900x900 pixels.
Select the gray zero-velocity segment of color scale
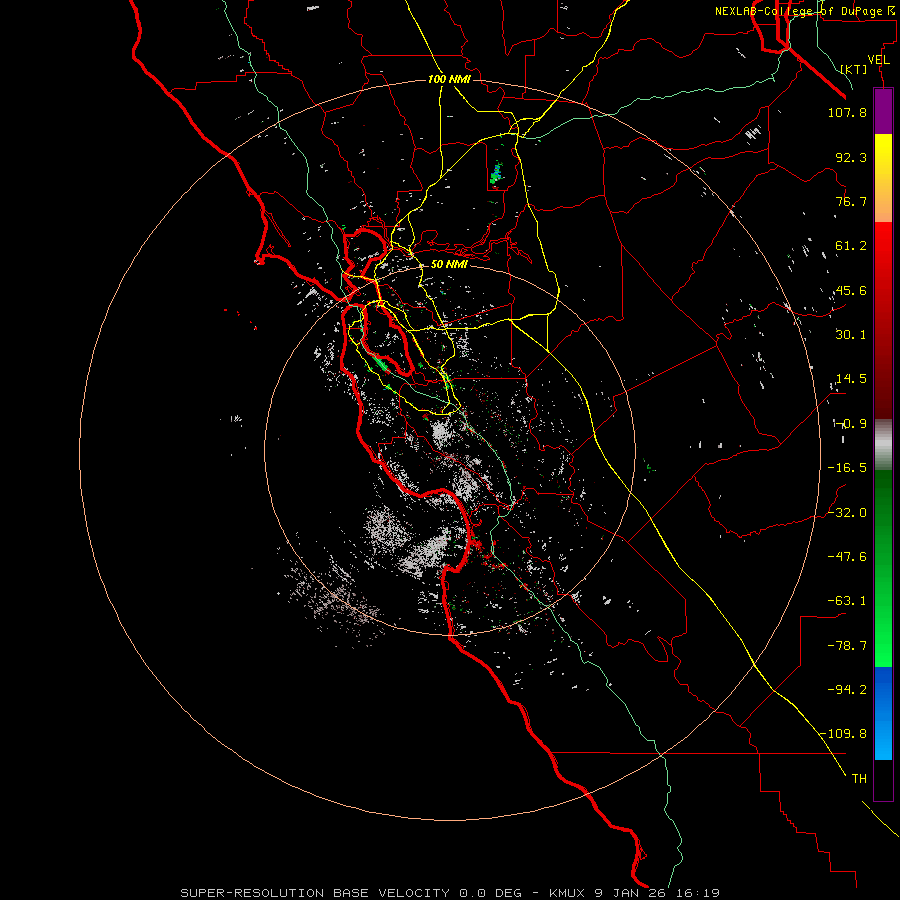tap(883, 445)
